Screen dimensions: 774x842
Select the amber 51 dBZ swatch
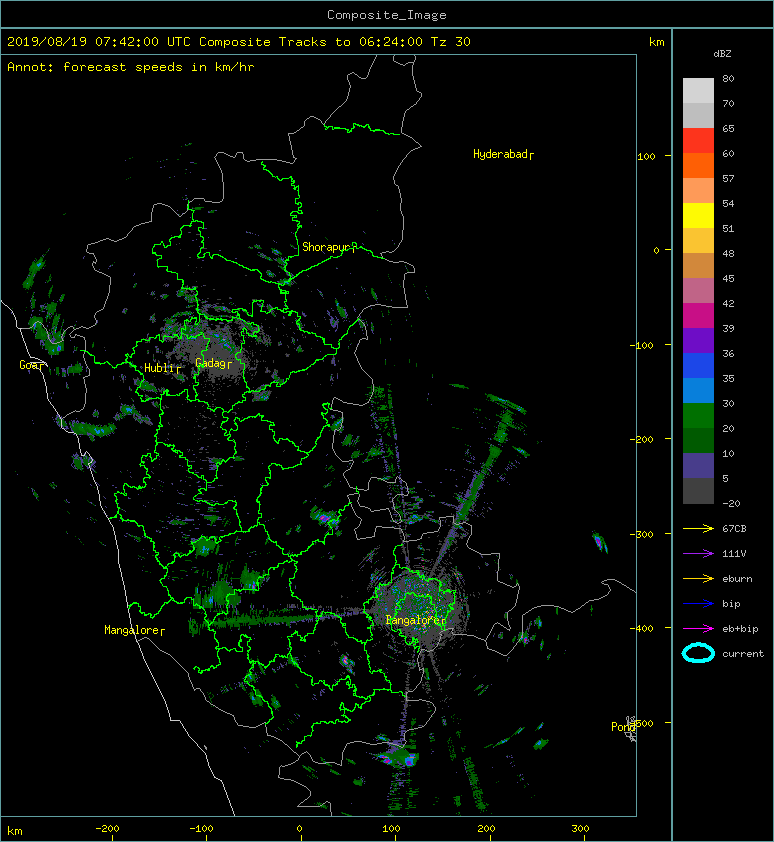click(x=698, y=241)
